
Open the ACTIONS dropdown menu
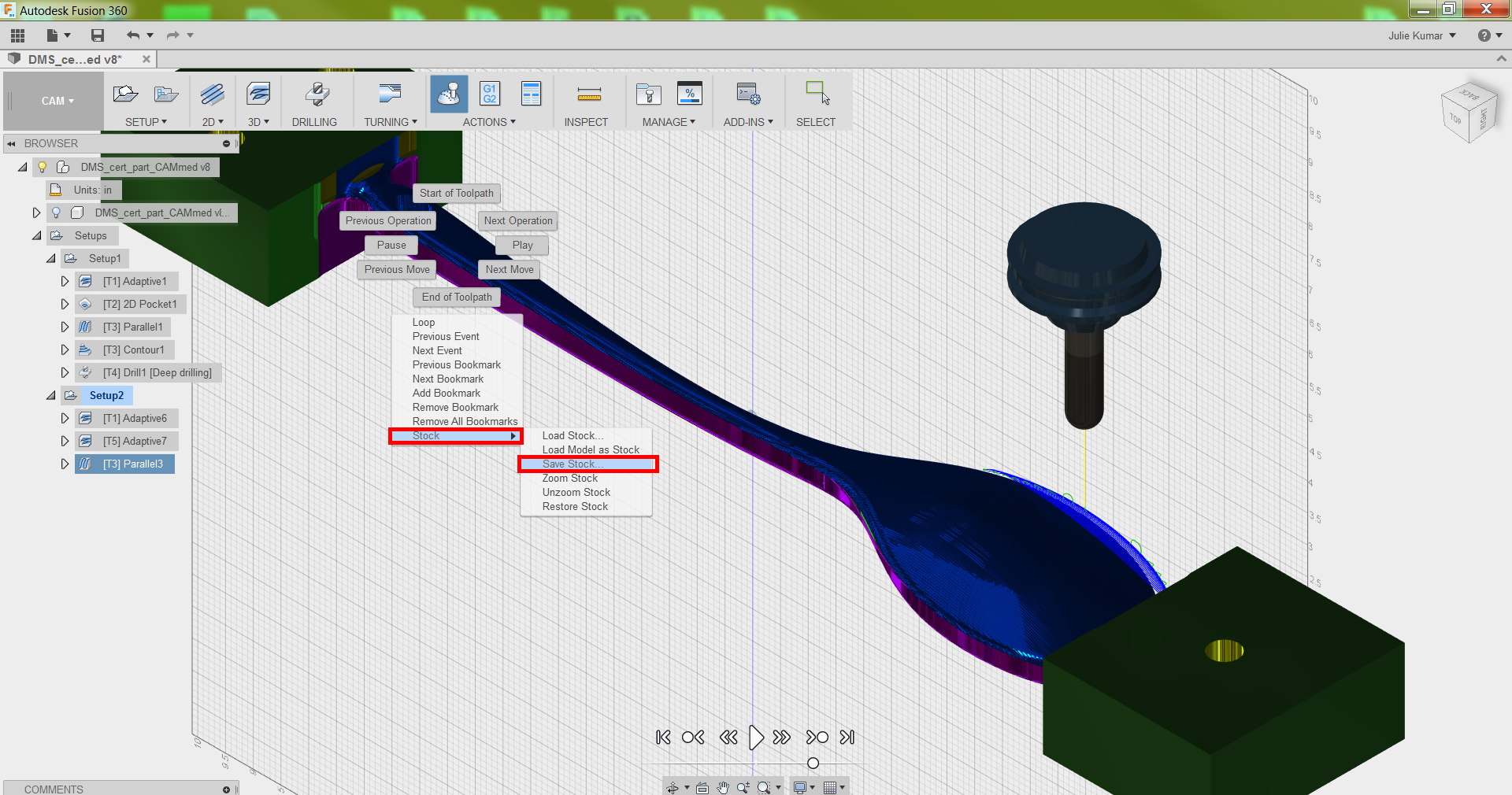click(x=489, y=122)
